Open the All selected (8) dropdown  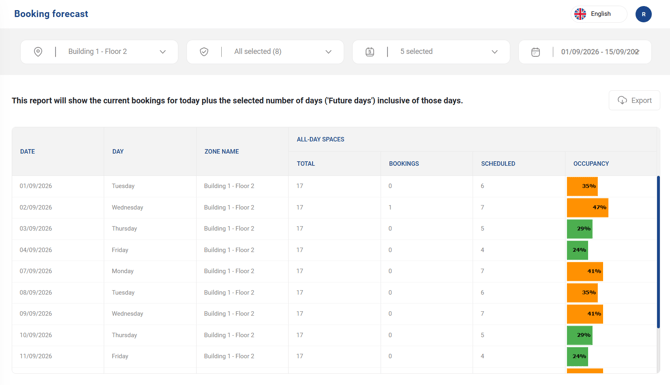(x=265, y=52)
